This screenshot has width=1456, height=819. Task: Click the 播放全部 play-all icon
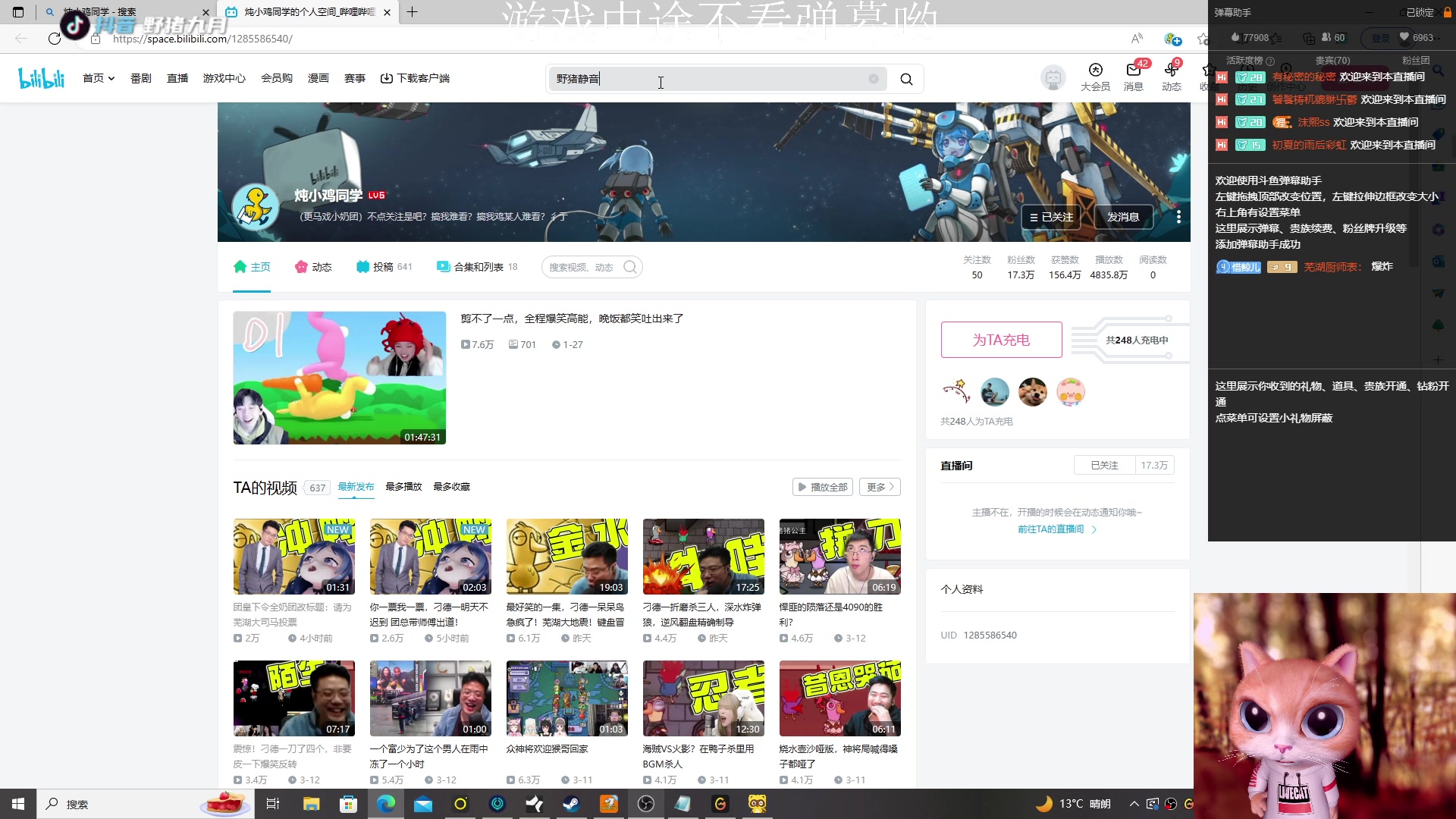point(822,486)
